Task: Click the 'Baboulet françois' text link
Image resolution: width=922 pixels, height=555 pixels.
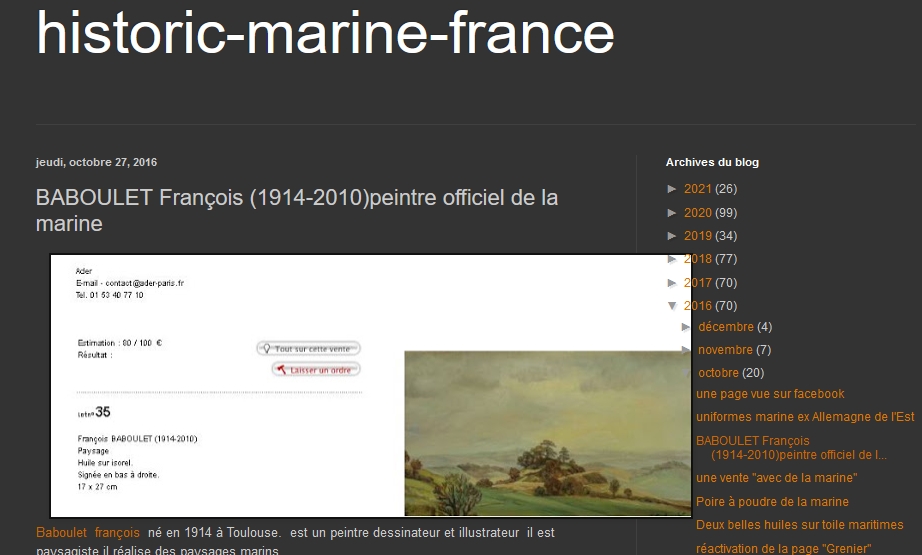Action: point(88,533)
